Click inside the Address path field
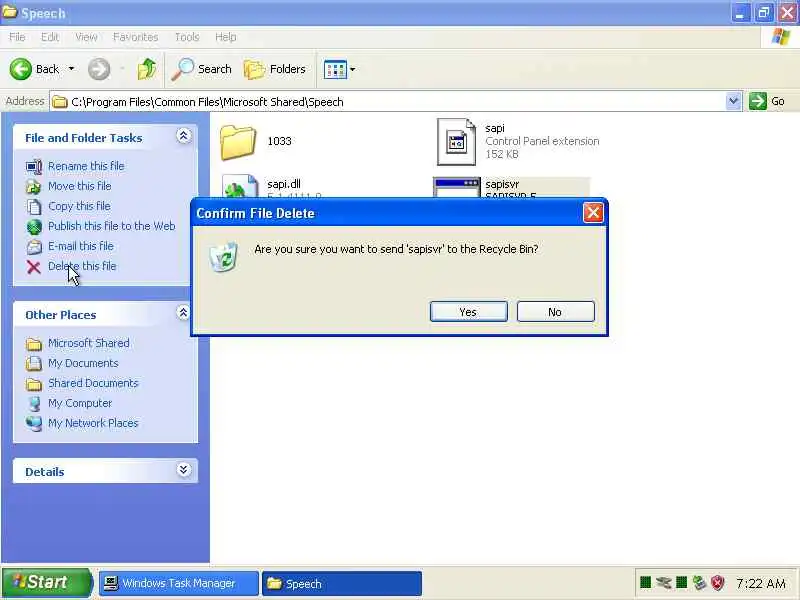 (x=388, y=101)
